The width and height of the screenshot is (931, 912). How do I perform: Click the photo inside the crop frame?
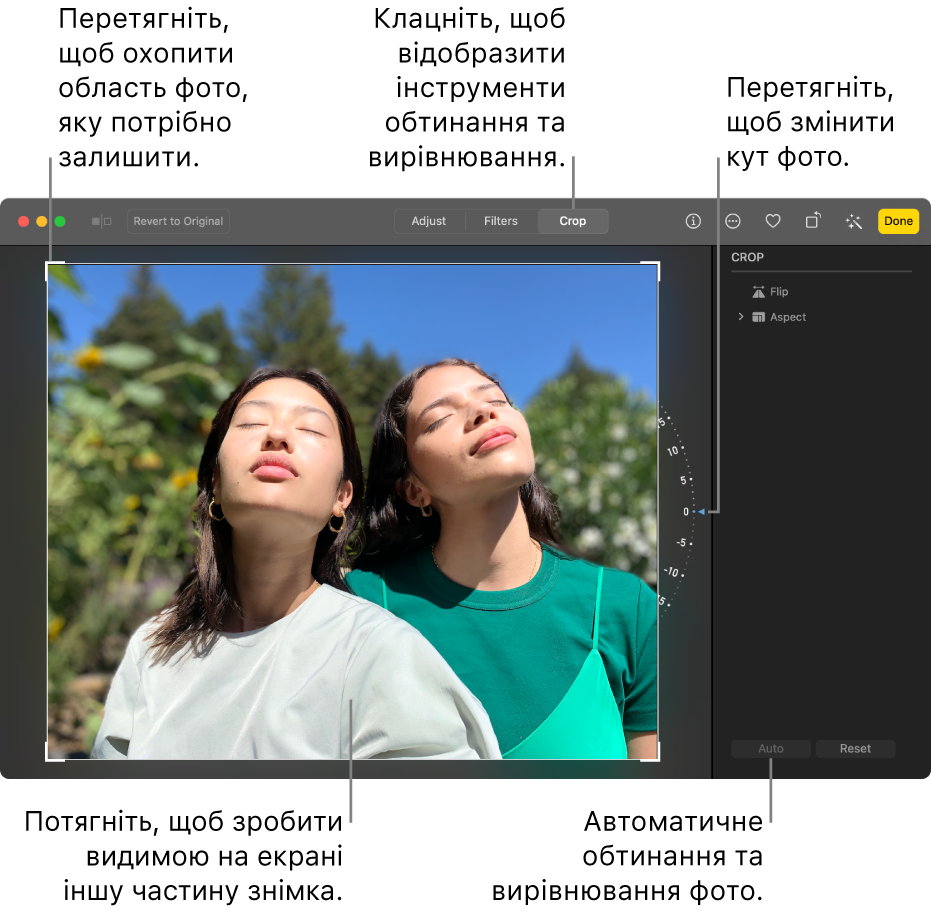(x=353, y=512)
